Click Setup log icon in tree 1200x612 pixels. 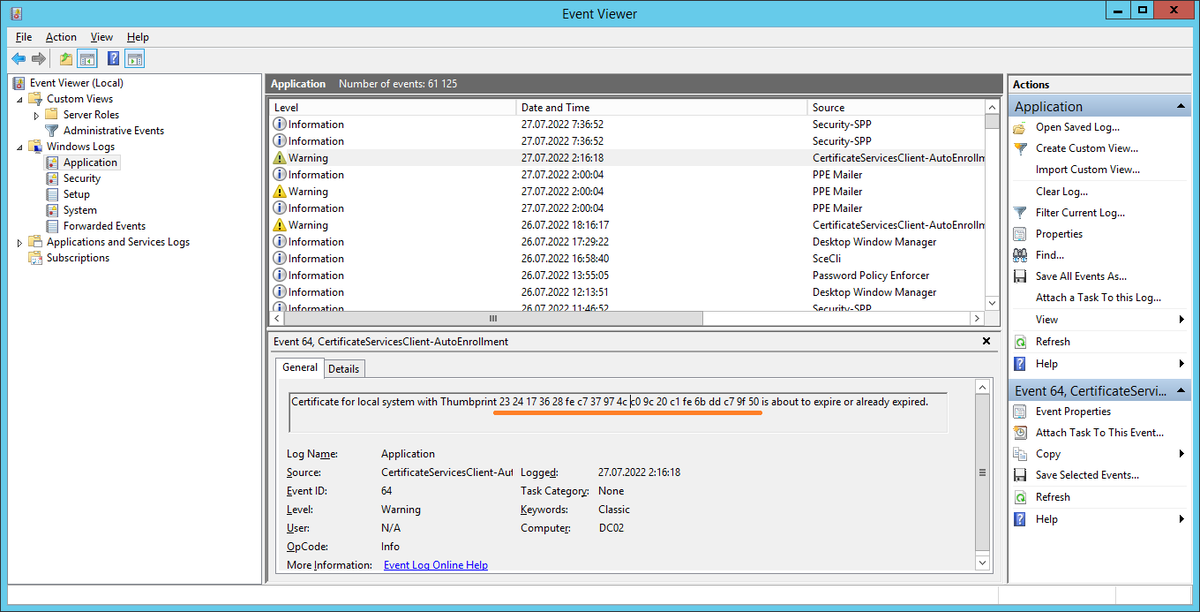[x=54, y=194]
